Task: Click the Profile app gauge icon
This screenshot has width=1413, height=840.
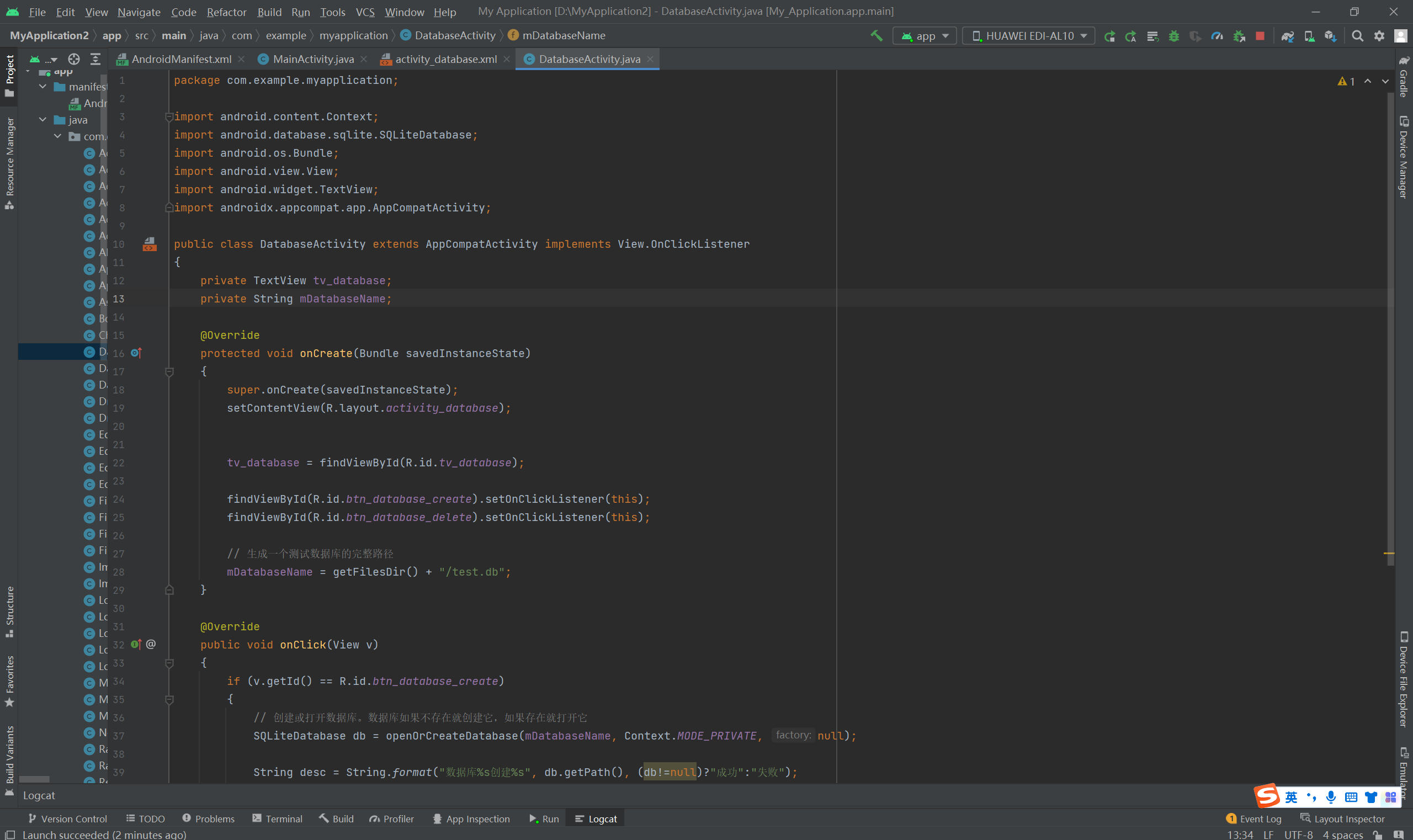Action: point(1217,36)
